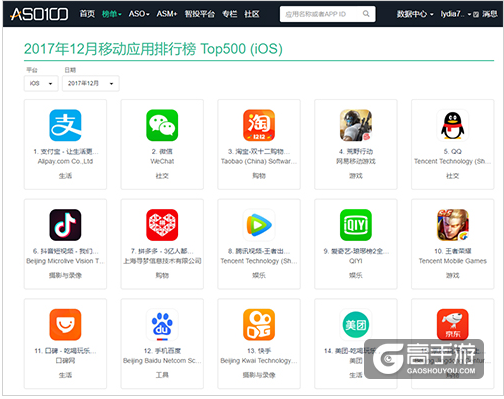
Task: Click the 摄影与录像 category under Douyin
Action: click(x=65, y=275)
